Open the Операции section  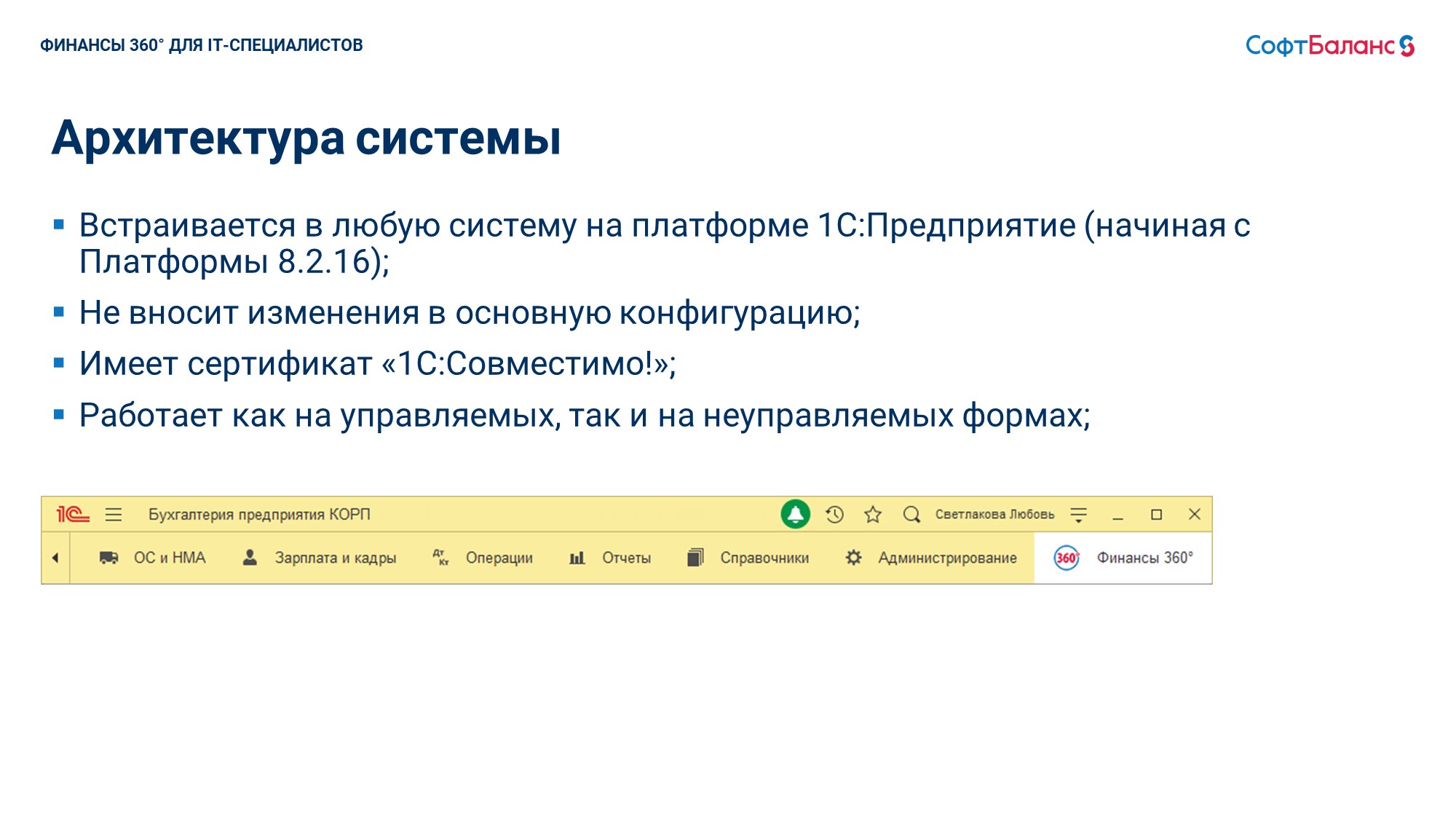click(x=499, y=558)
